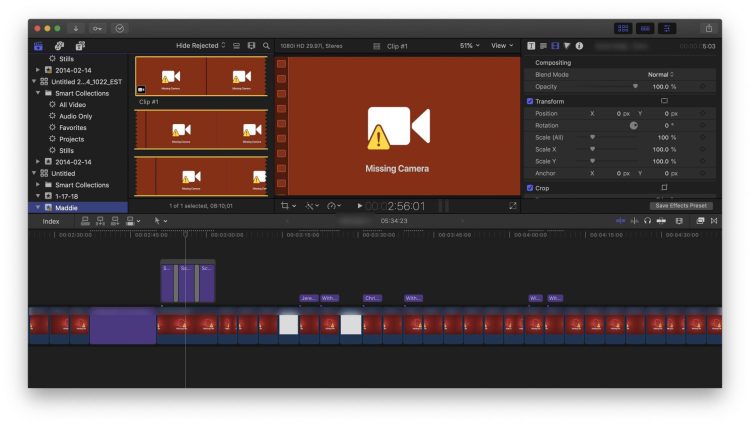
Task: Open the timeline Index
Action: pyautogui.click(x=51, y=221)
